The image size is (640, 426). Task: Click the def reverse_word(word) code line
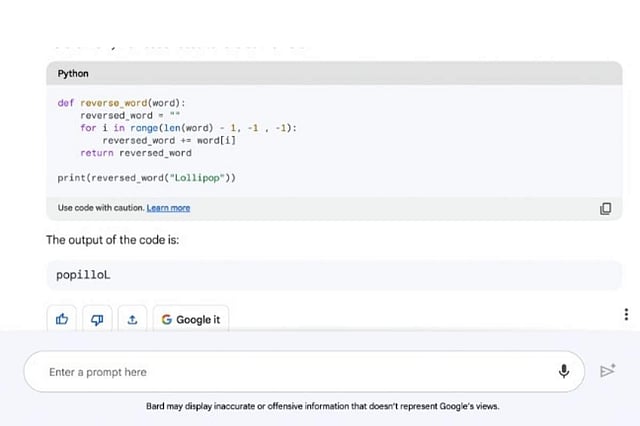point(121,103)
